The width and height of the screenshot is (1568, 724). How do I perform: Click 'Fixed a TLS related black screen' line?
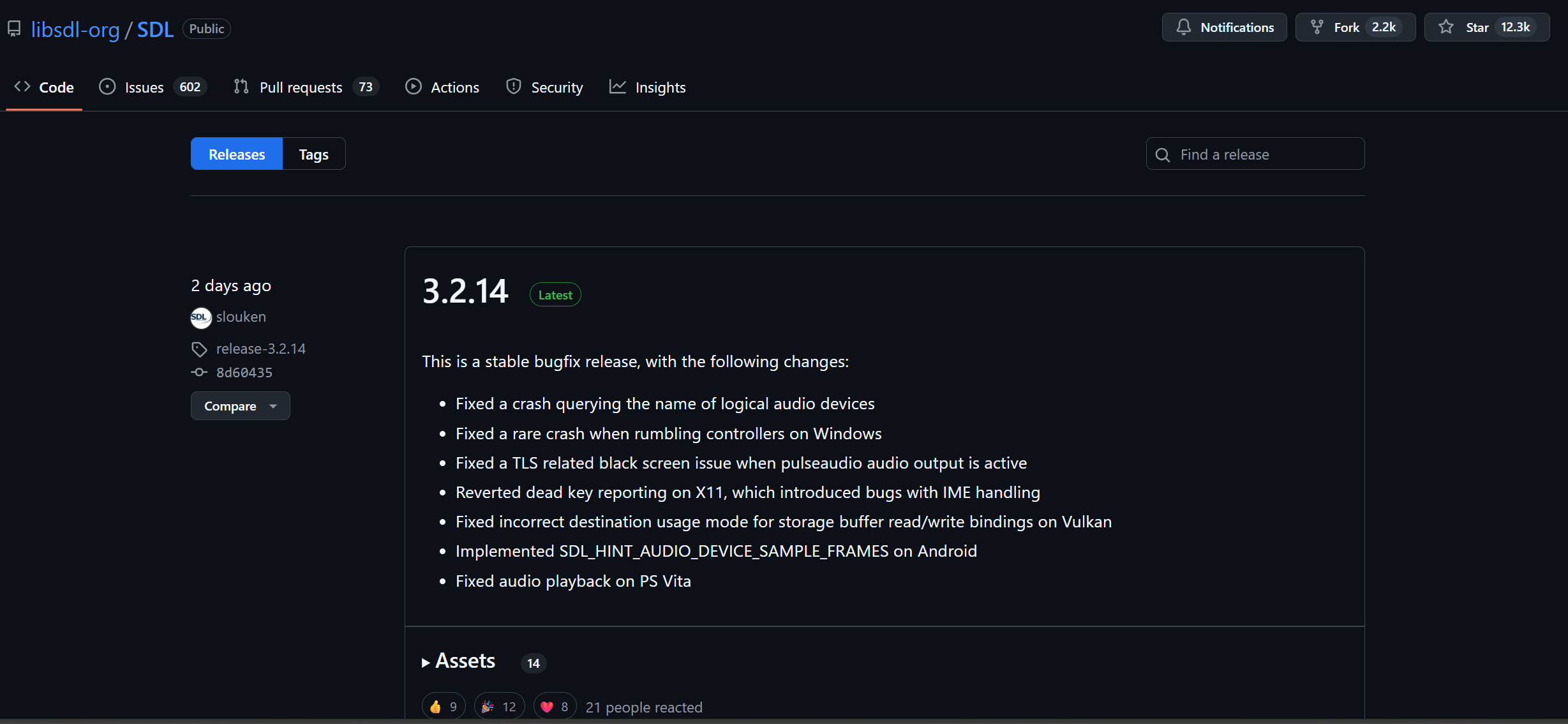742,463
